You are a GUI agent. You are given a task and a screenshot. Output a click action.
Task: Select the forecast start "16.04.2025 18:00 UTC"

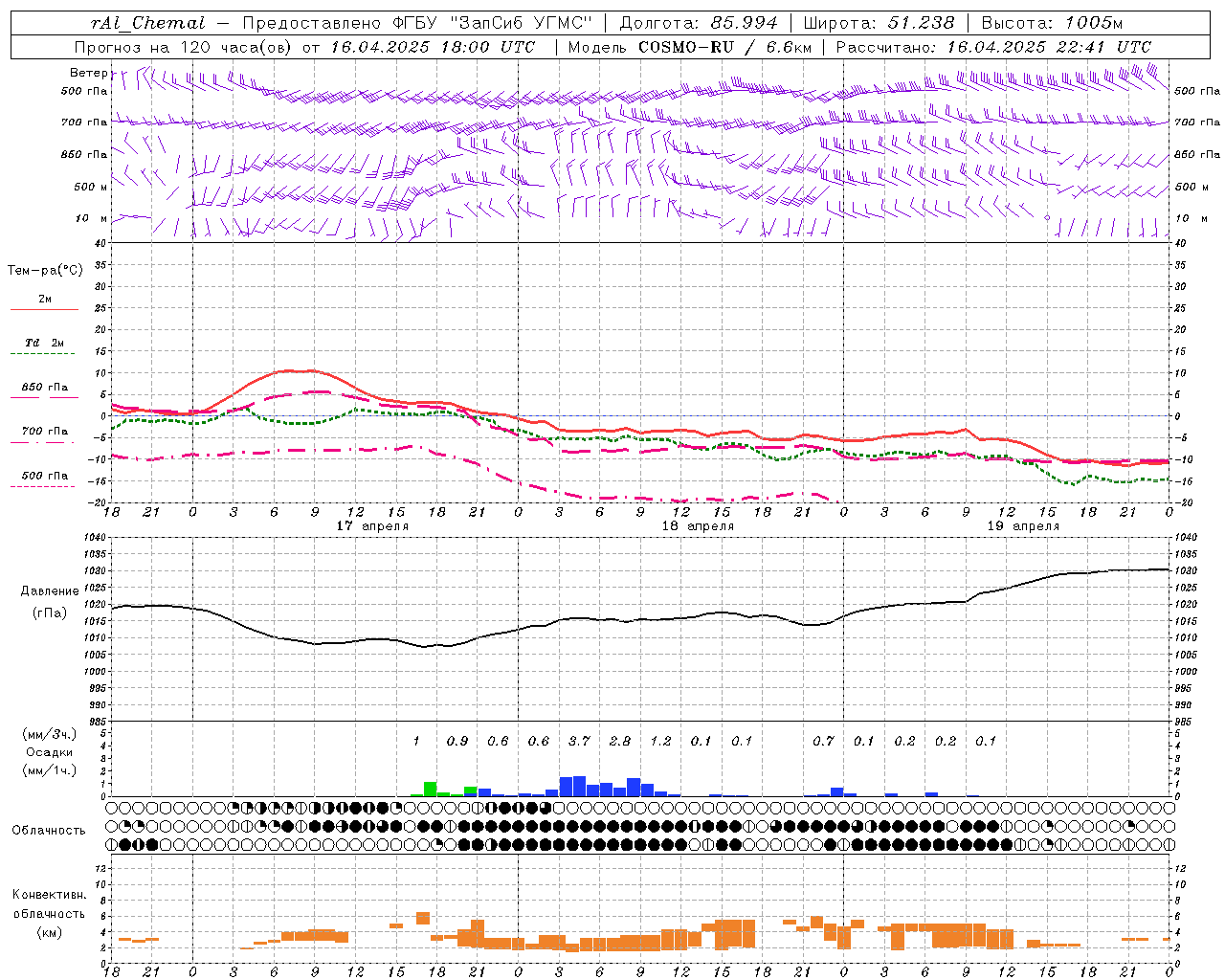click(x=433, y=47)
